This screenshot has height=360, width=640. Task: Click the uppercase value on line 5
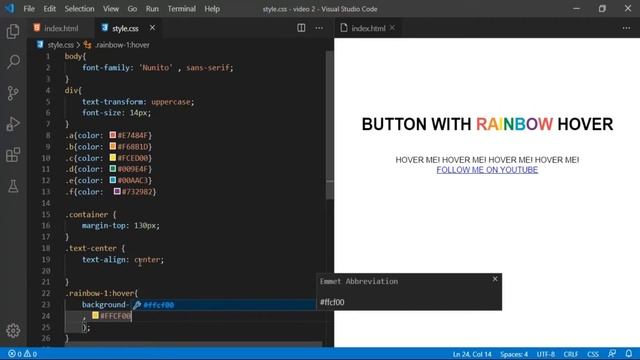pyautogui.click(x=171, y=102)
